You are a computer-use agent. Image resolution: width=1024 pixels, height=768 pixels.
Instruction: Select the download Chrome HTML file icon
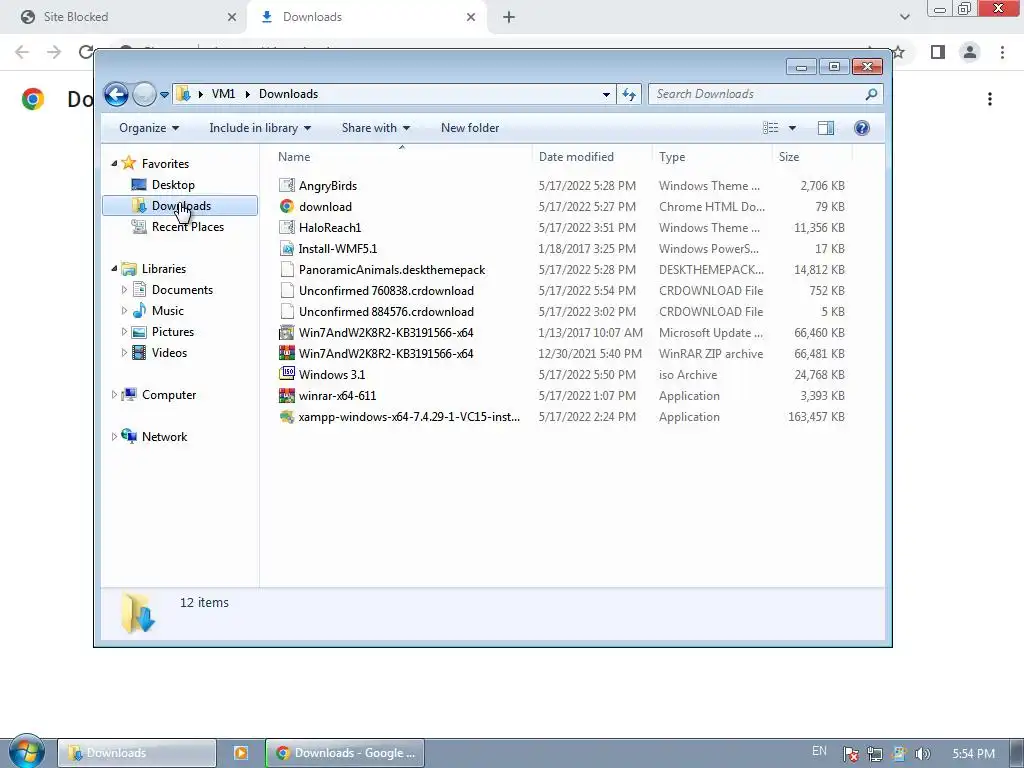pos(287,206)
